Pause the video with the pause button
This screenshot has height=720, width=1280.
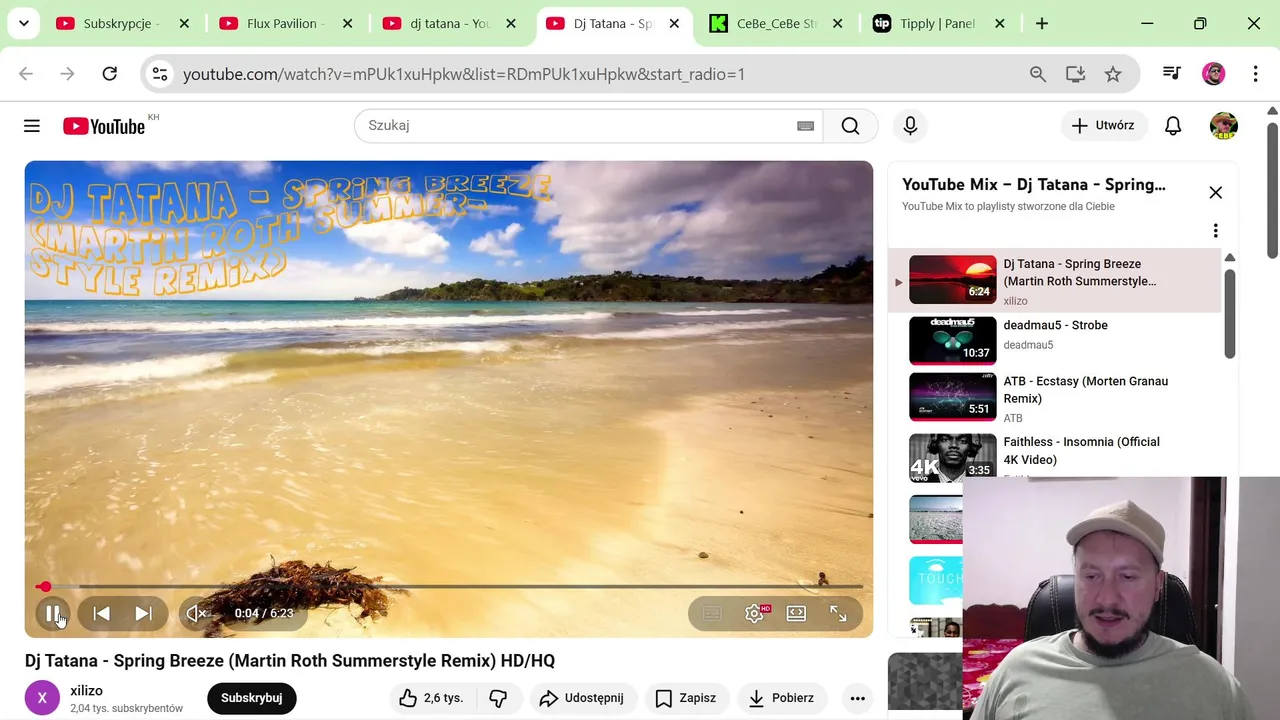click(53, 613)
